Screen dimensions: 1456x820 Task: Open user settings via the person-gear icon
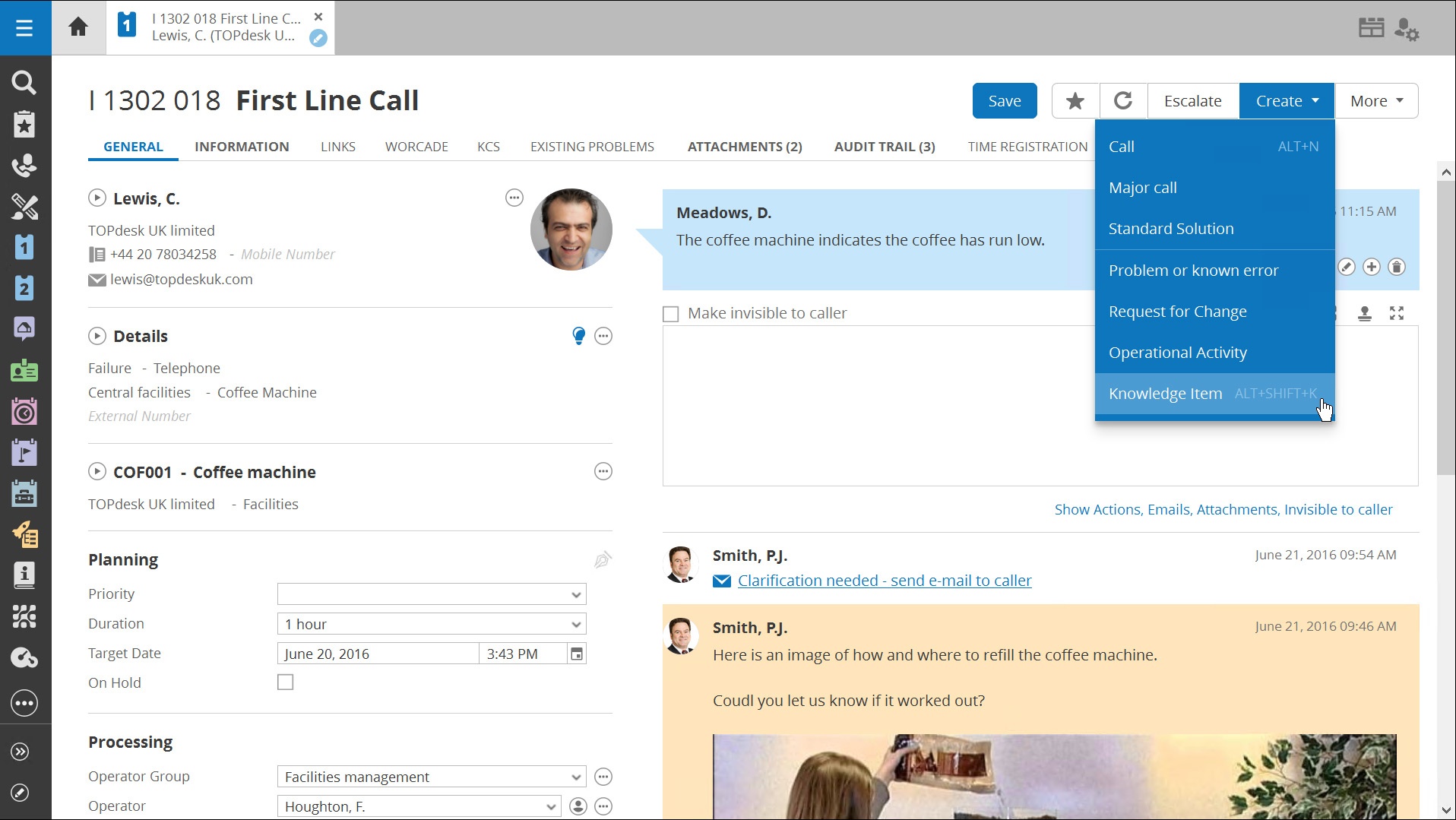[x=1408, y=28]
